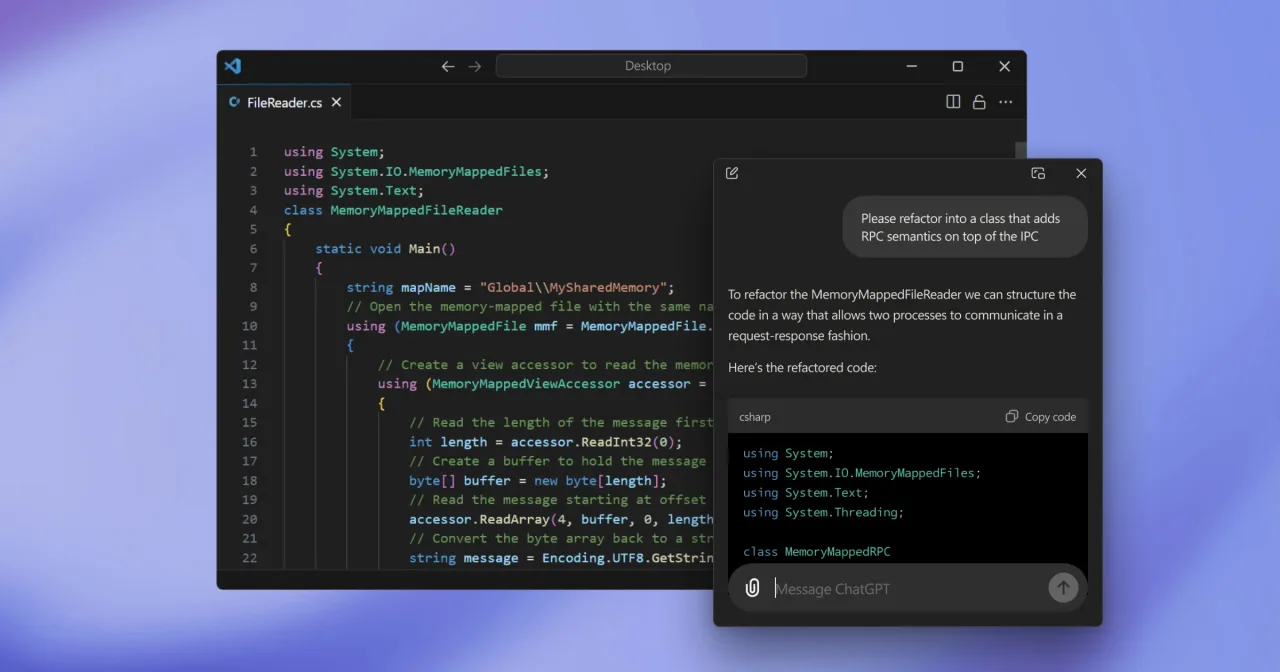The image size is (1280, 672).
Task: Click 'Here's the refactored code:' text
Action: pyautogui.click(x=802, y=368)
